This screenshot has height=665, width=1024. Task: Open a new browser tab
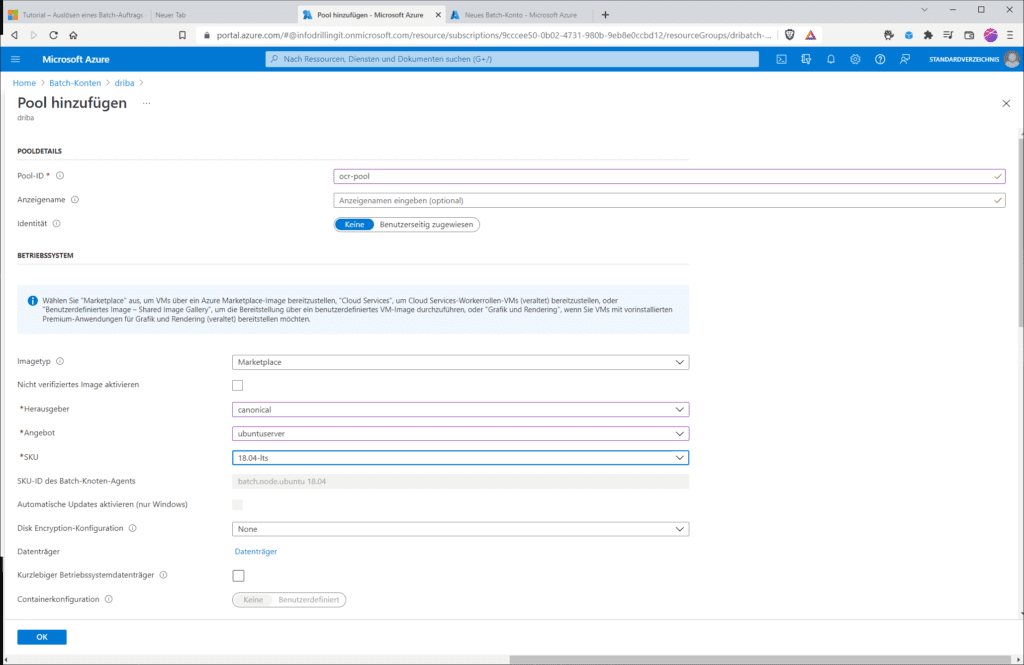[x=605, y=14]
